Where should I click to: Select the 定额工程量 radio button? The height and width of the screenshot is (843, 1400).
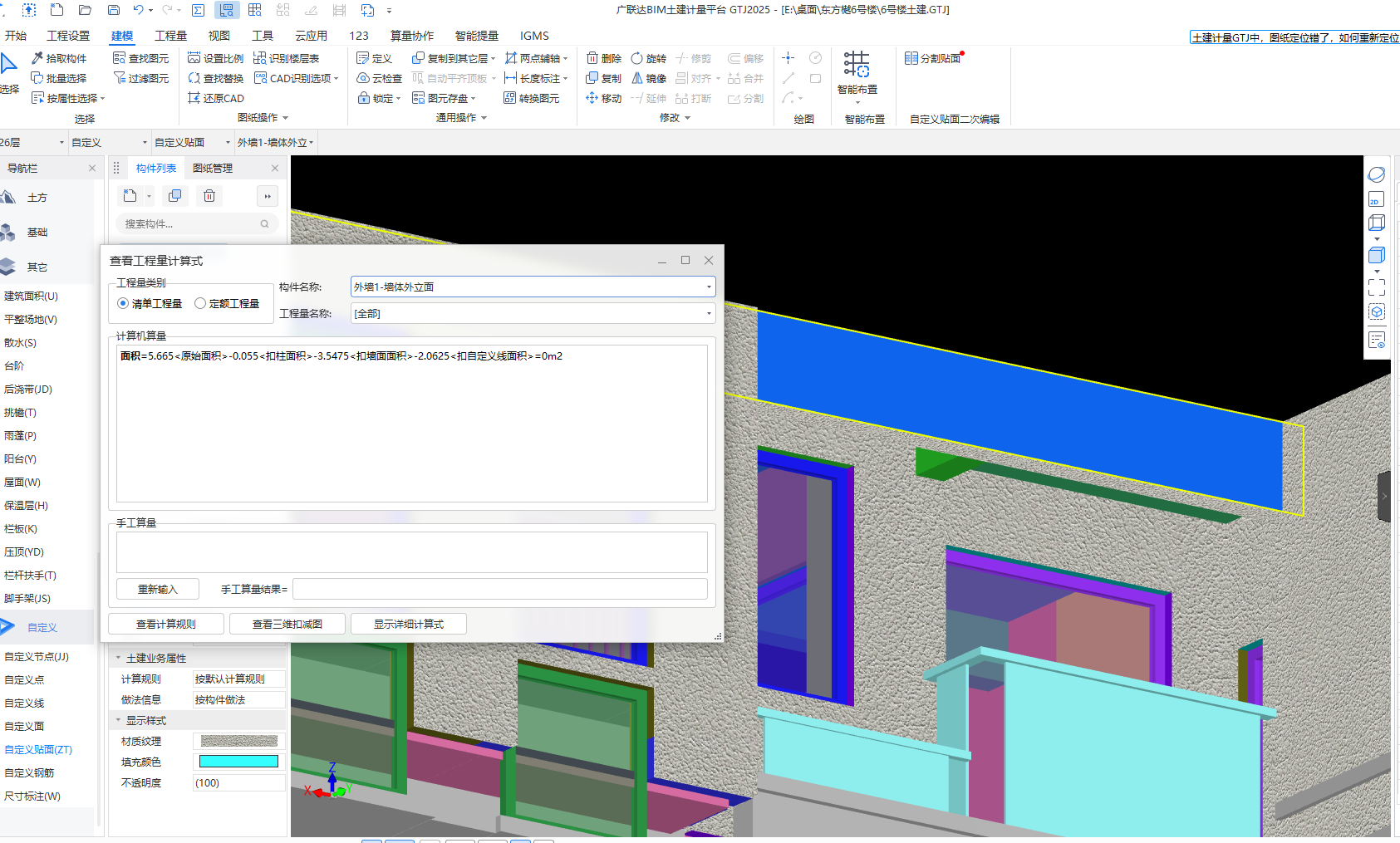(228, 303)
